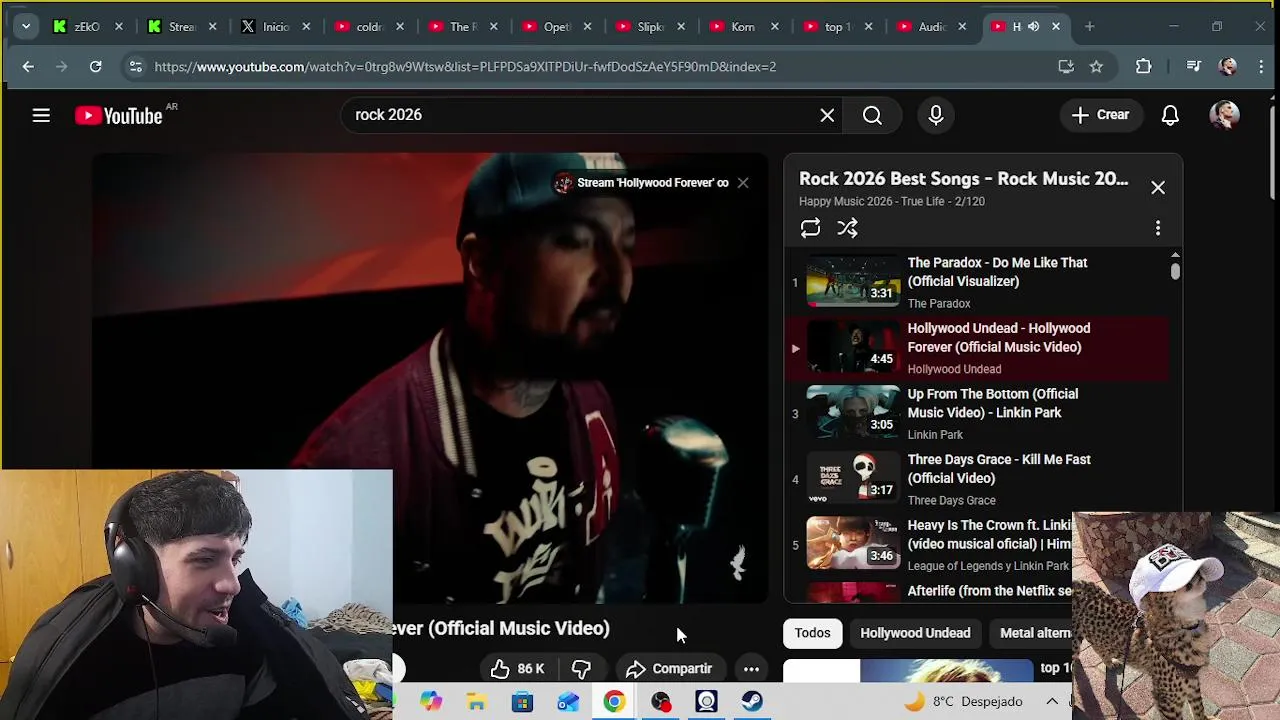Click the Crear button

[x=1100, y=115]
